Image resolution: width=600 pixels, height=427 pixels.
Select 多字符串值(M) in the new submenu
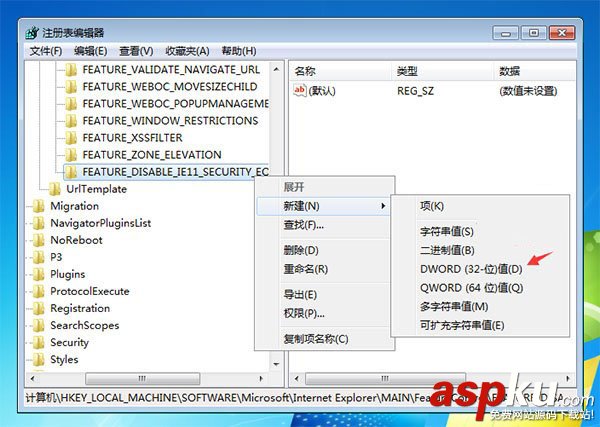pos(481,306)
